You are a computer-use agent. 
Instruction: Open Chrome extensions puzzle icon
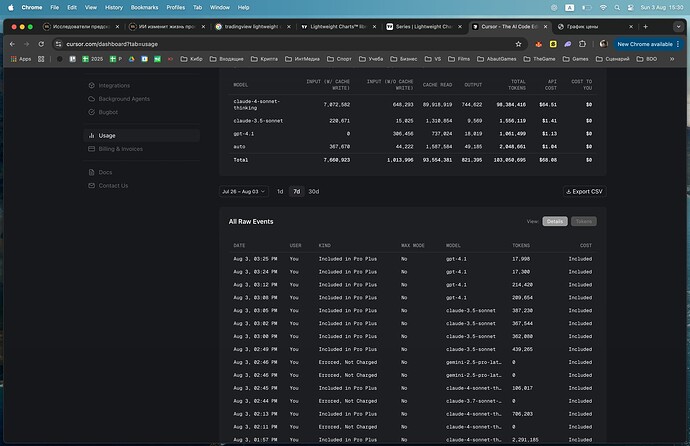pos(582,44)
